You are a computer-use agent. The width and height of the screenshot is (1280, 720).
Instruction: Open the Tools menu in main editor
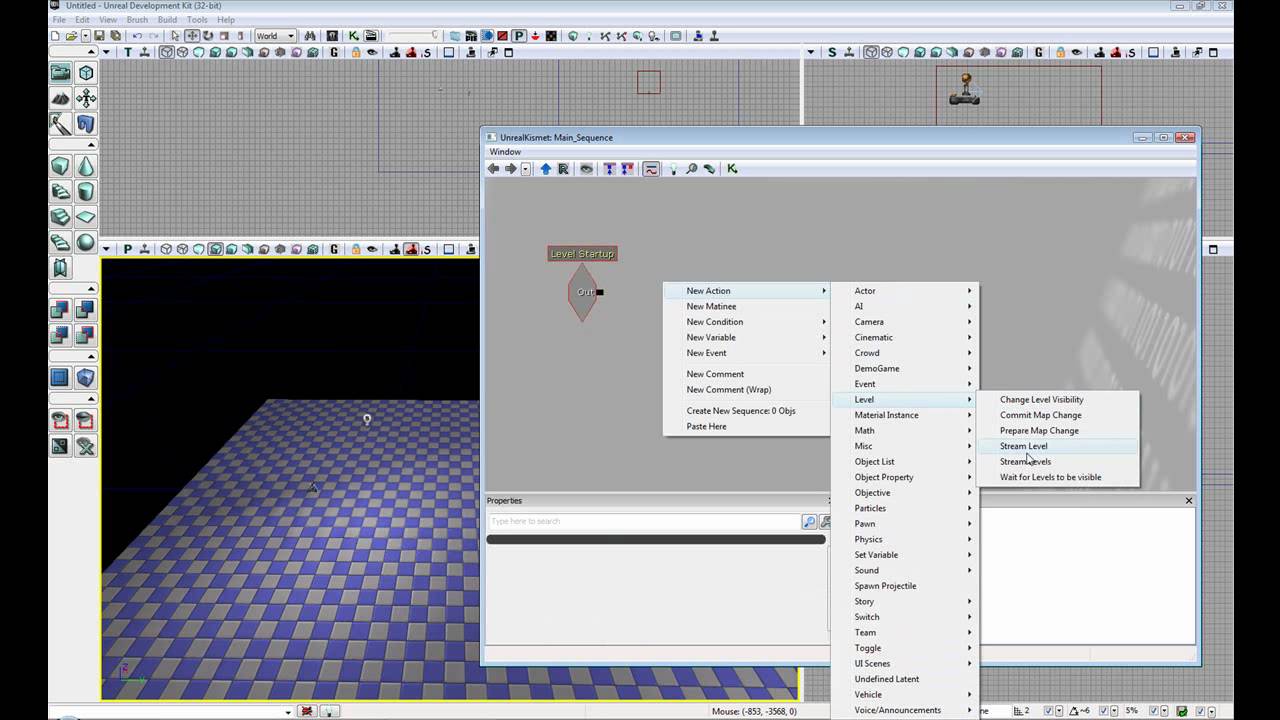(197, 20)
